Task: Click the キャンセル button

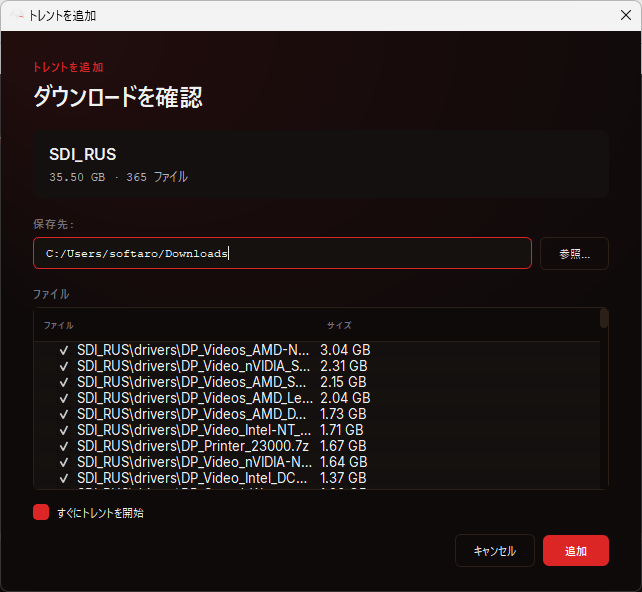Action: 495,551
